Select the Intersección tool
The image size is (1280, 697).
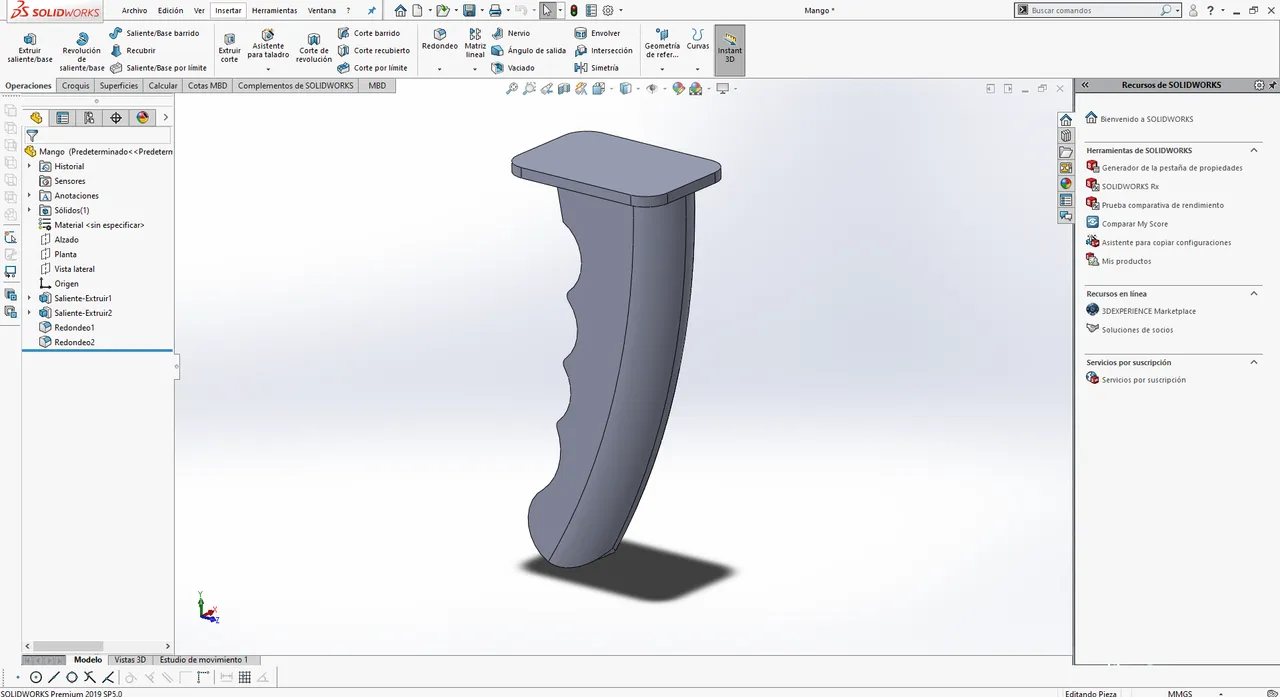604,50
